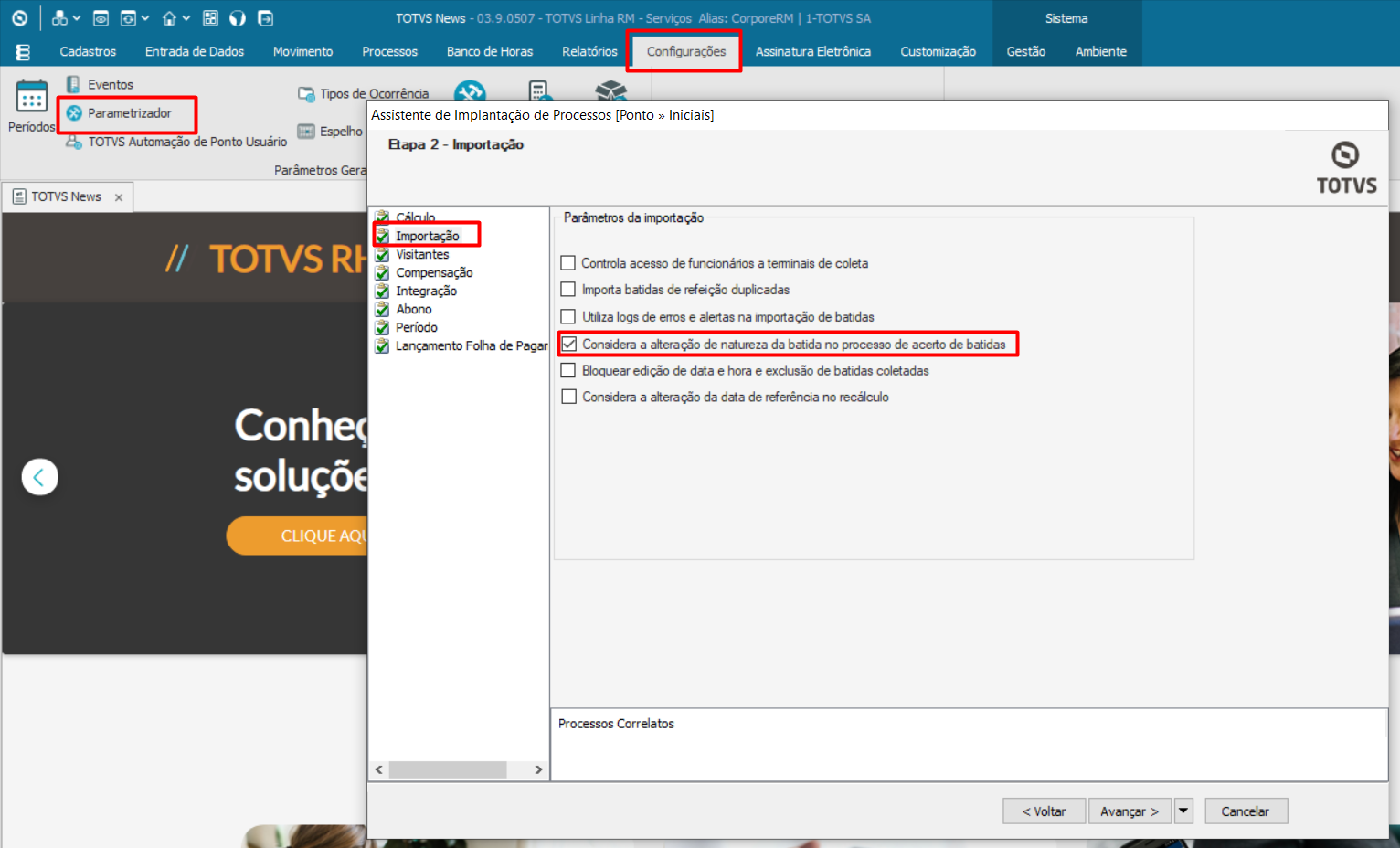Enable Controla acesso de funcionários a terminais checkbox
This screenshot has height=848, width=1400.
point(568,263)
